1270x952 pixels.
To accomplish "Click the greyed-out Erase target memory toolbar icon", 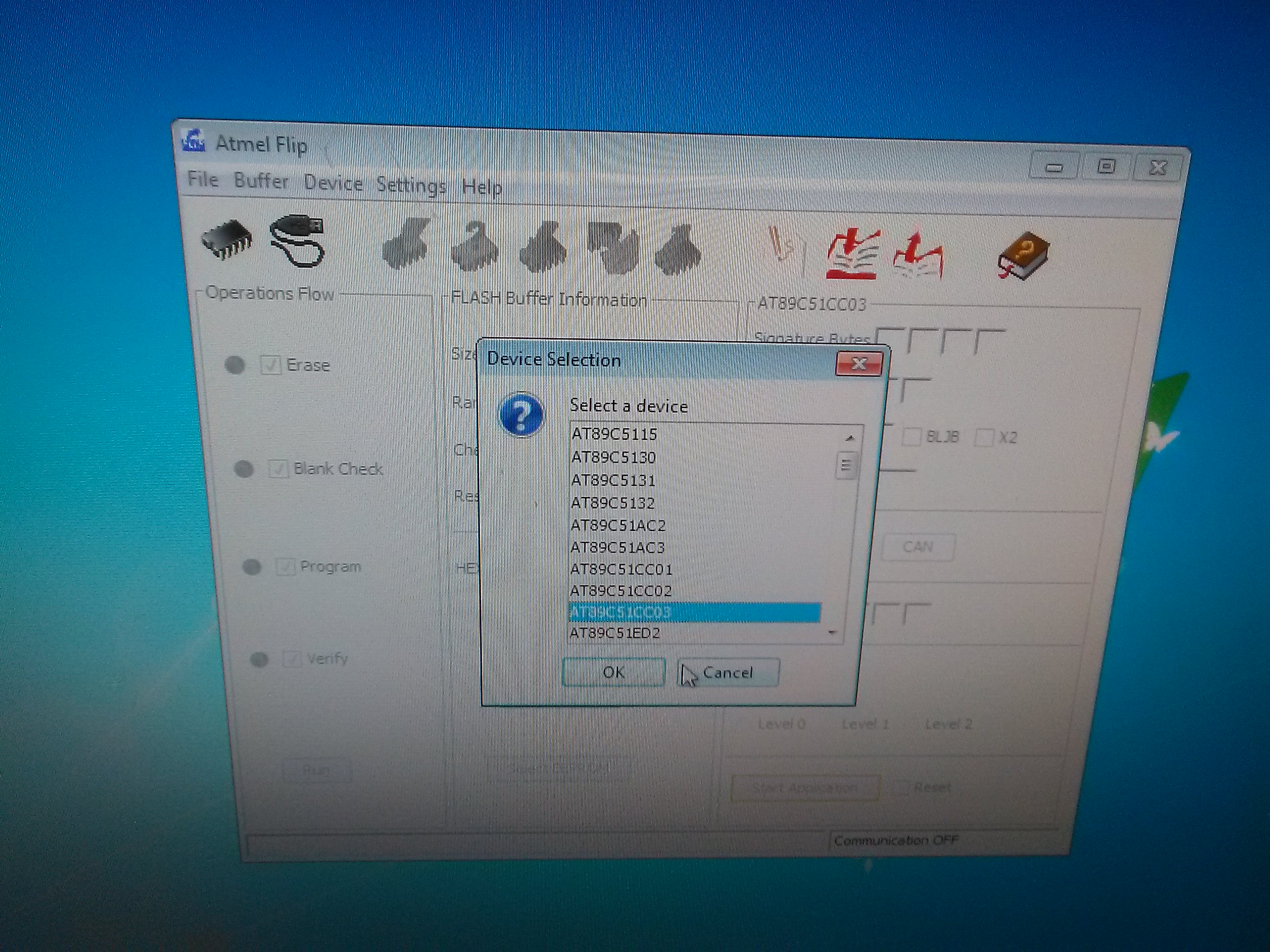I will [x=407, y=243].
